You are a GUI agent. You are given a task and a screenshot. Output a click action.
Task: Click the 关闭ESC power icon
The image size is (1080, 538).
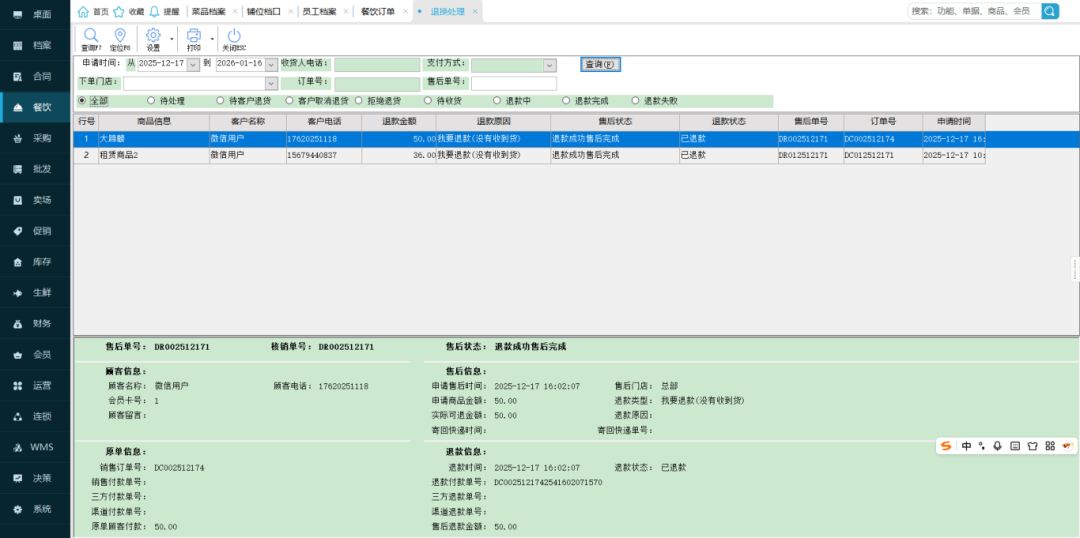tap(234, 37)
